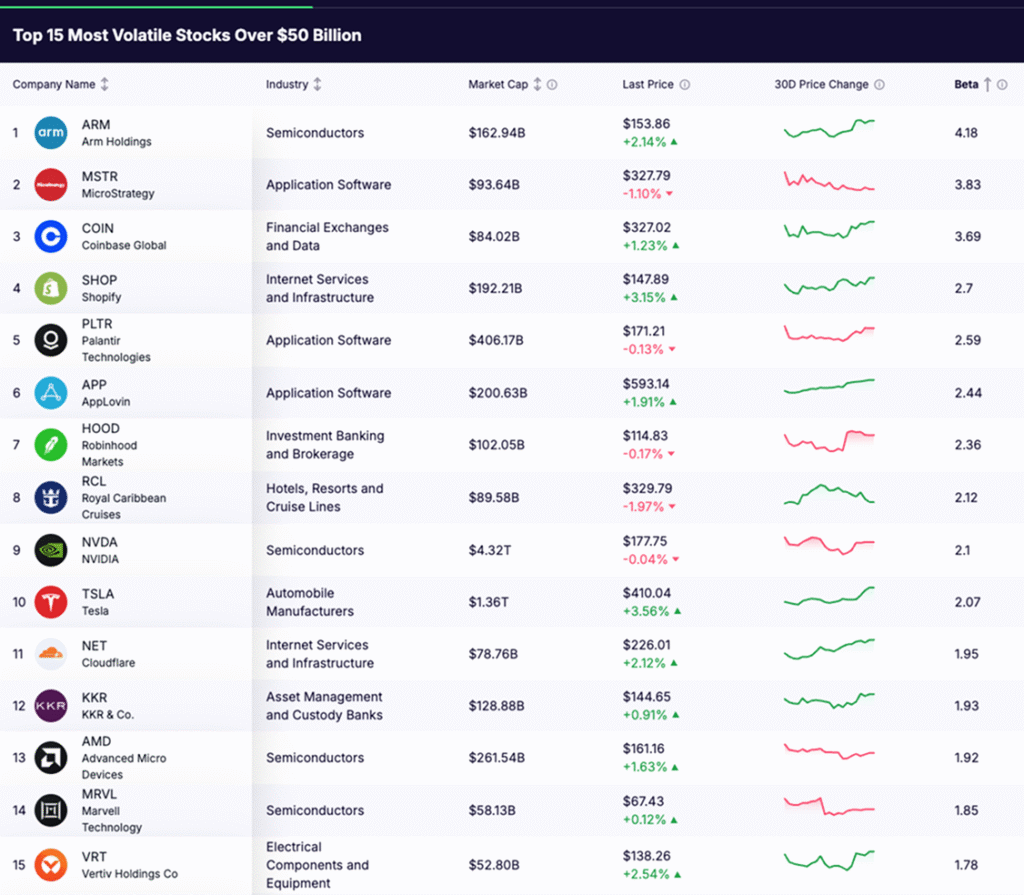Screen dimensions: 1024x895
Task: Click the Cloudflare logo
Action: pos(49,653)
